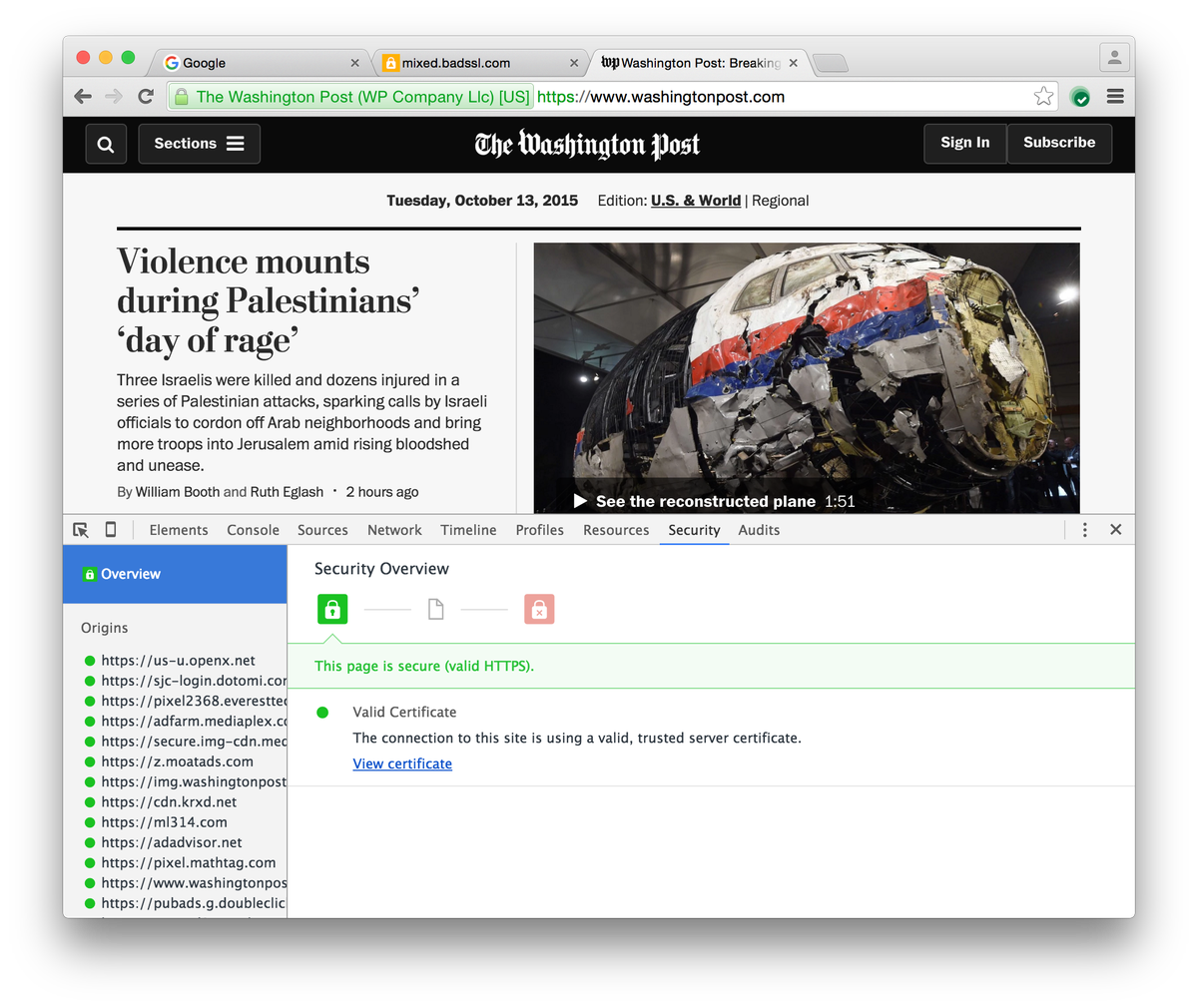This screenshot has width=1198, height=1008.
Task: Open the green checkmark extension icon
Action: click(x=1079, y=97)
